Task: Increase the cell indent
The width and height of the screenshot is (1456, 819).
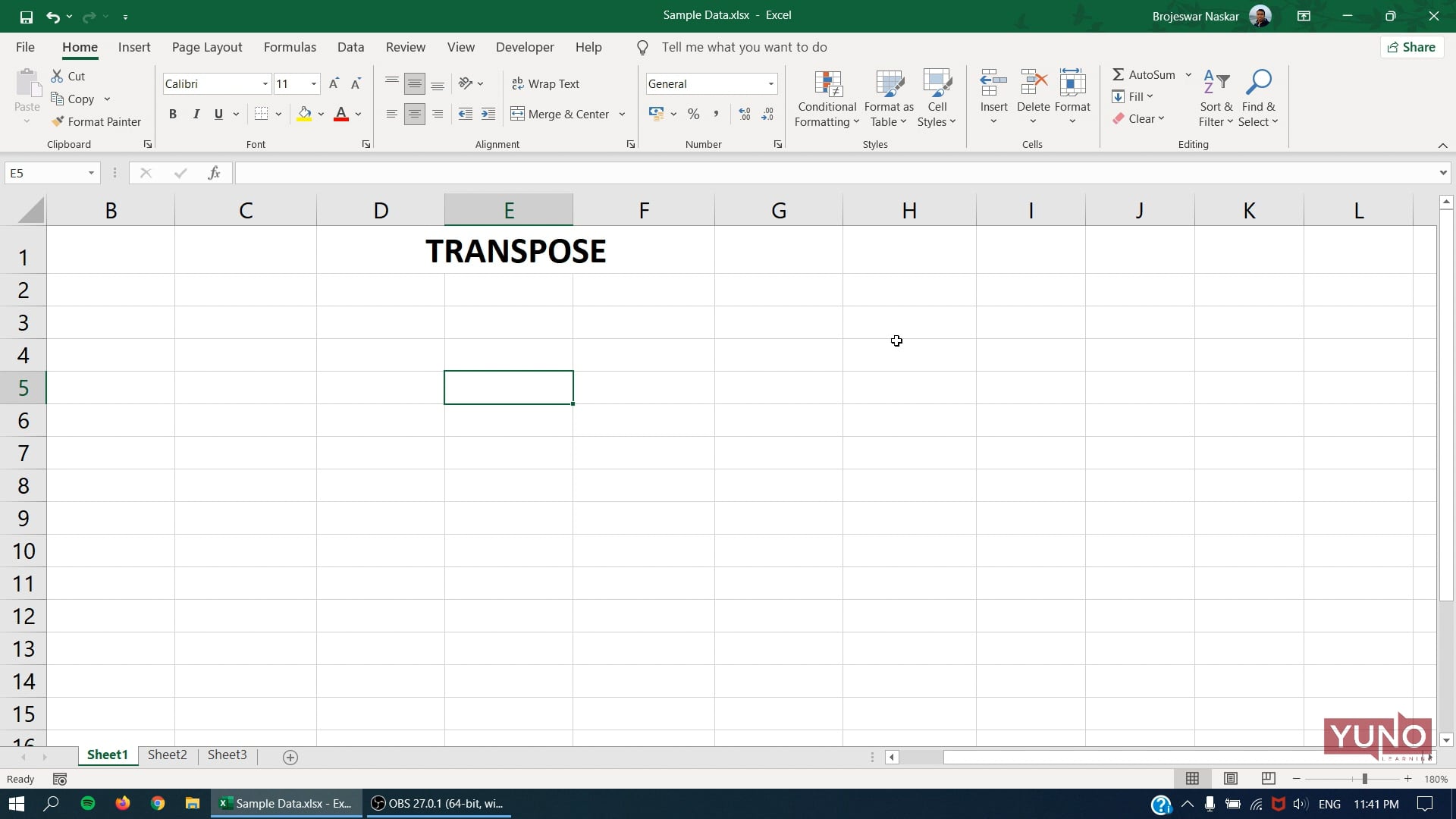Action: pyautogui.click(x=488, y=114)
